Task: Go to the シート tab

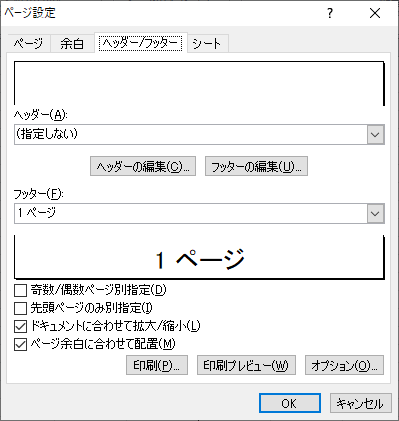Action: 207,44
